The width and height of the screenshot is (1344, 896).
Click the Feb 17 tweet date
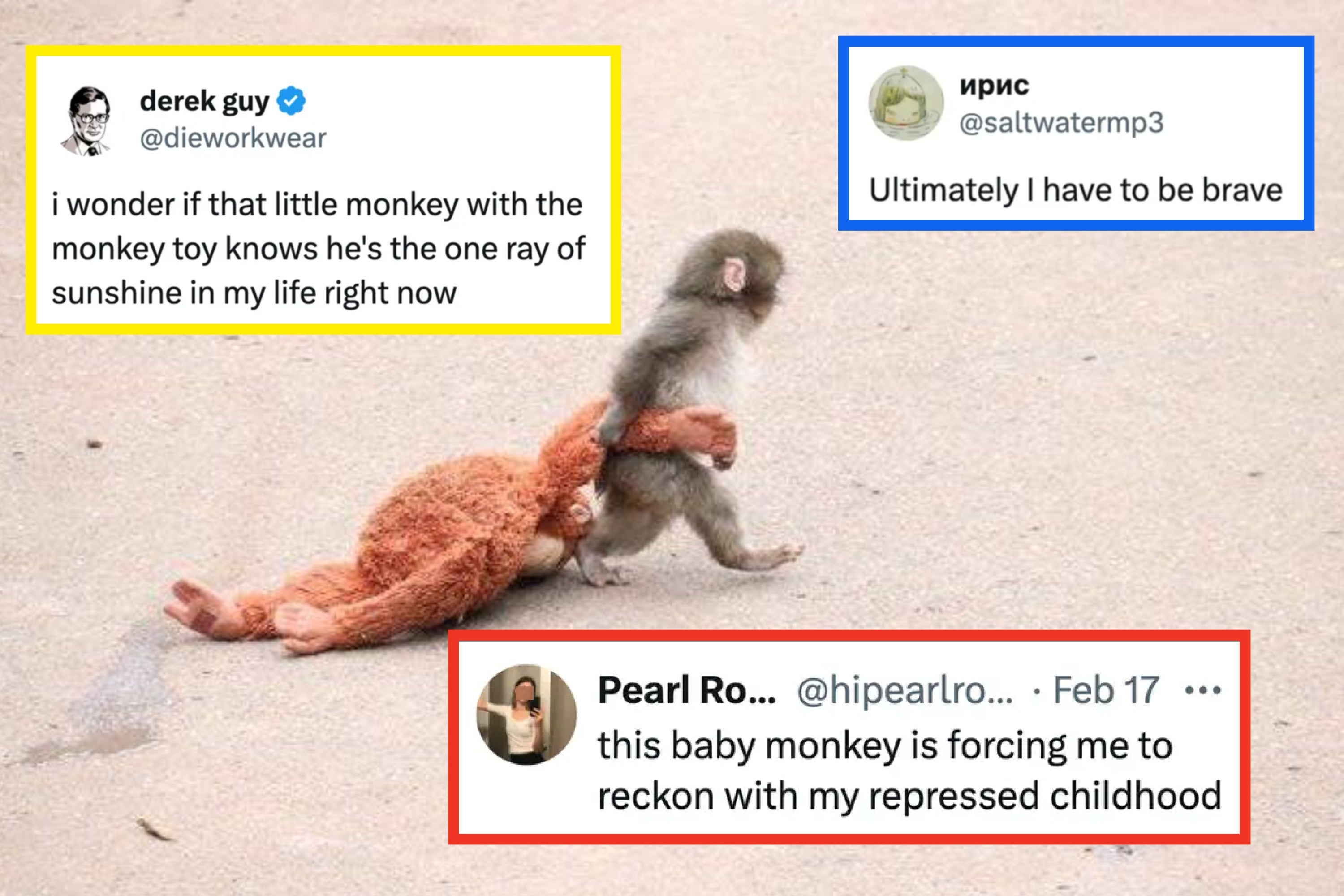pyautogui.click(x=1106, y=690)
